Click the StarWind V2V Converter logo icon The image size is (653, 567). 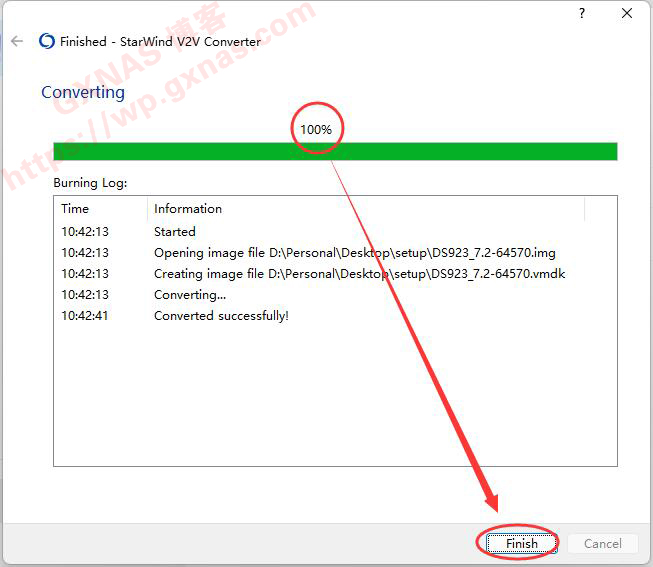pos(46,41)
